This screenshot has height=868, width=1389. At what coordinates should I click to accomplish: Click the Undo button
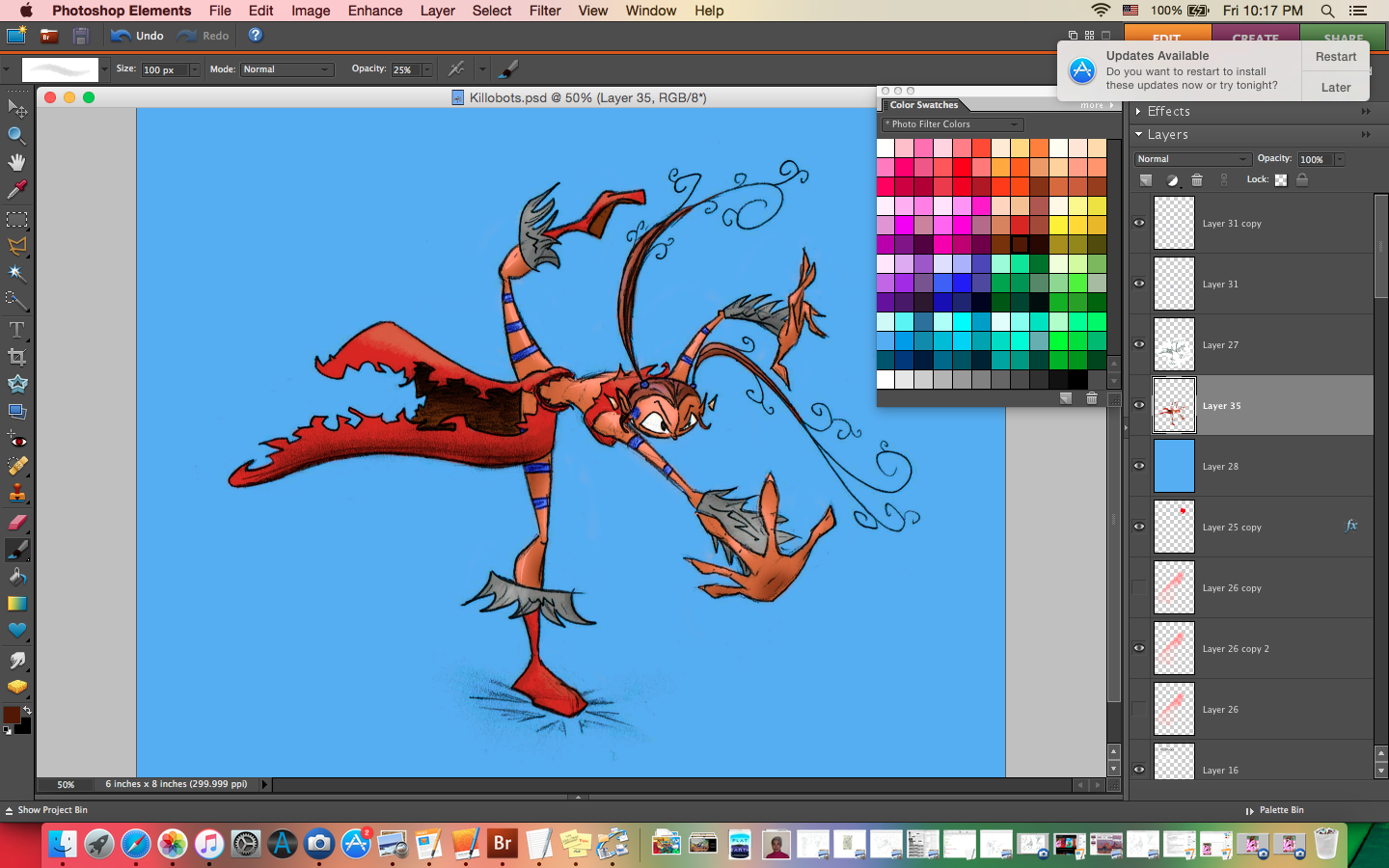(x=138, y=36)
